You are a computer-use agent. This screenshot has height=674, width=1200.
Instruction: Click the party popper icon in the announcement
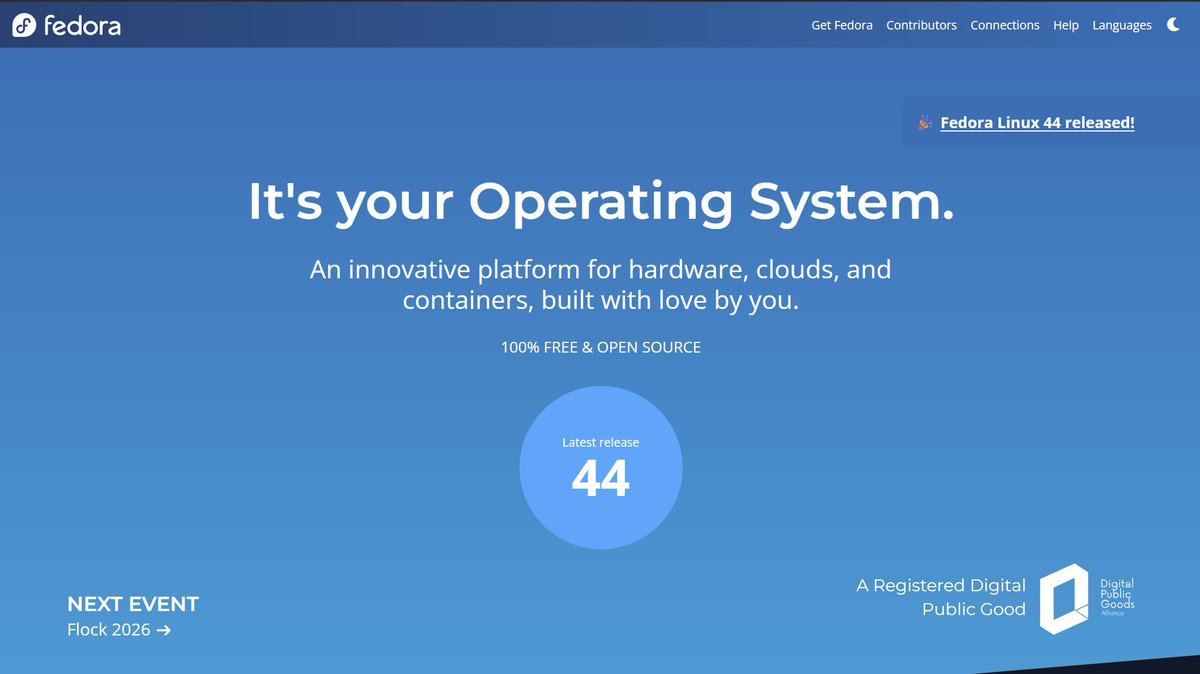coord(925,123)
